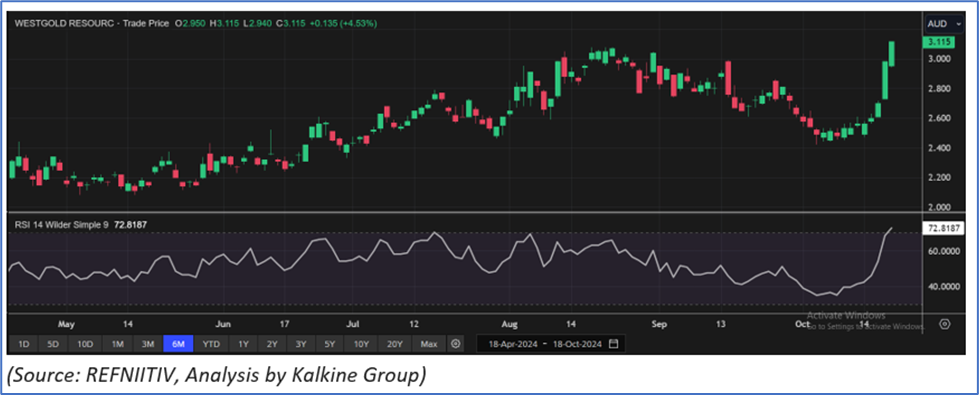Set chart range to 1Y
This screenshot has height=395, width=979.
(244, 344)
